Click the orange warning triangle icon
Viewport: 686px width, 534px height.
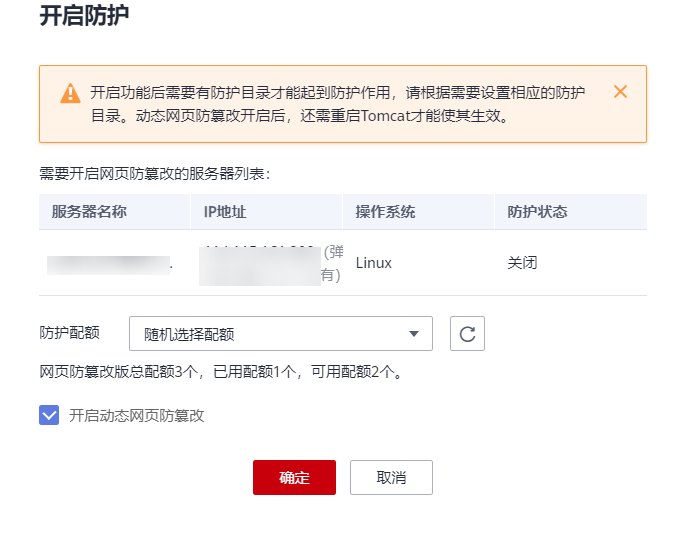point(70,93)
